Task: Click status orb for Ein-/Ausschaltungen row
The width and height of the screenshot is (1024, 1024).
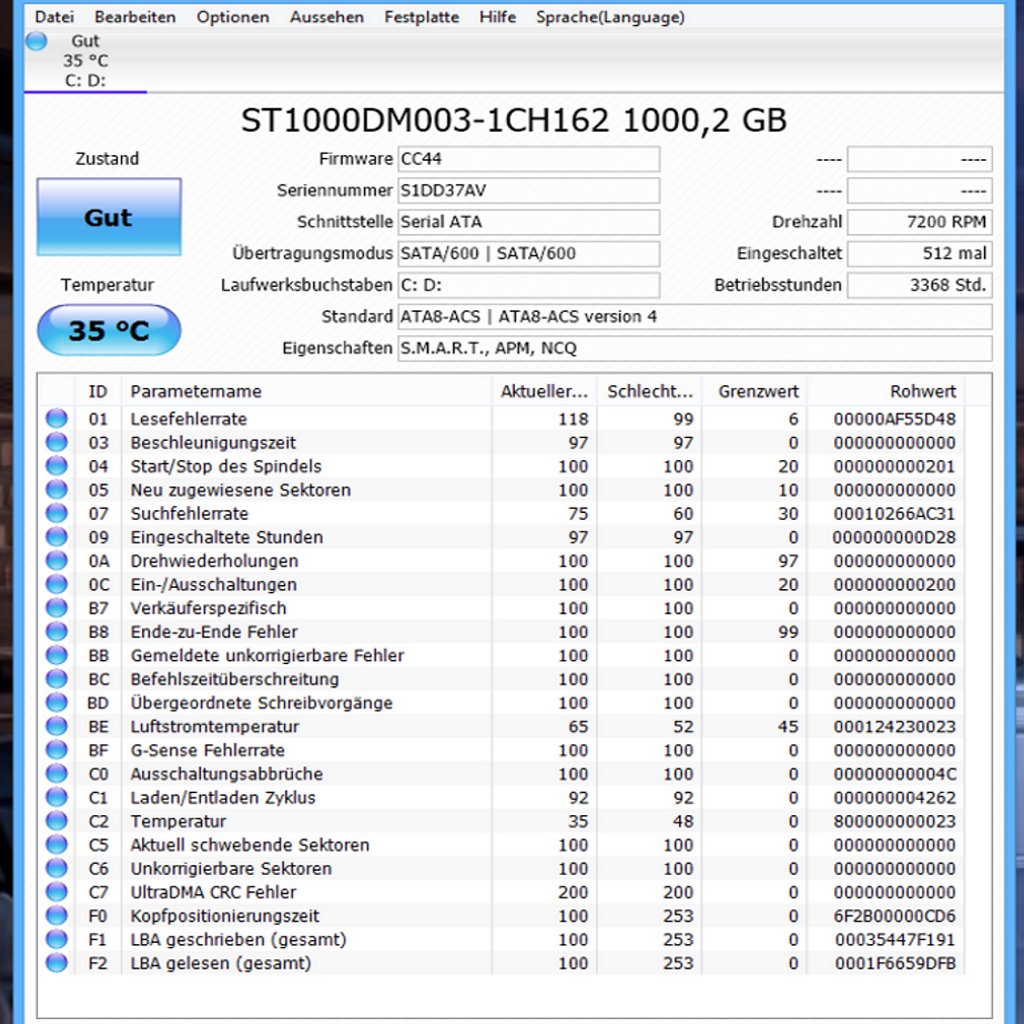Action: 57,584
